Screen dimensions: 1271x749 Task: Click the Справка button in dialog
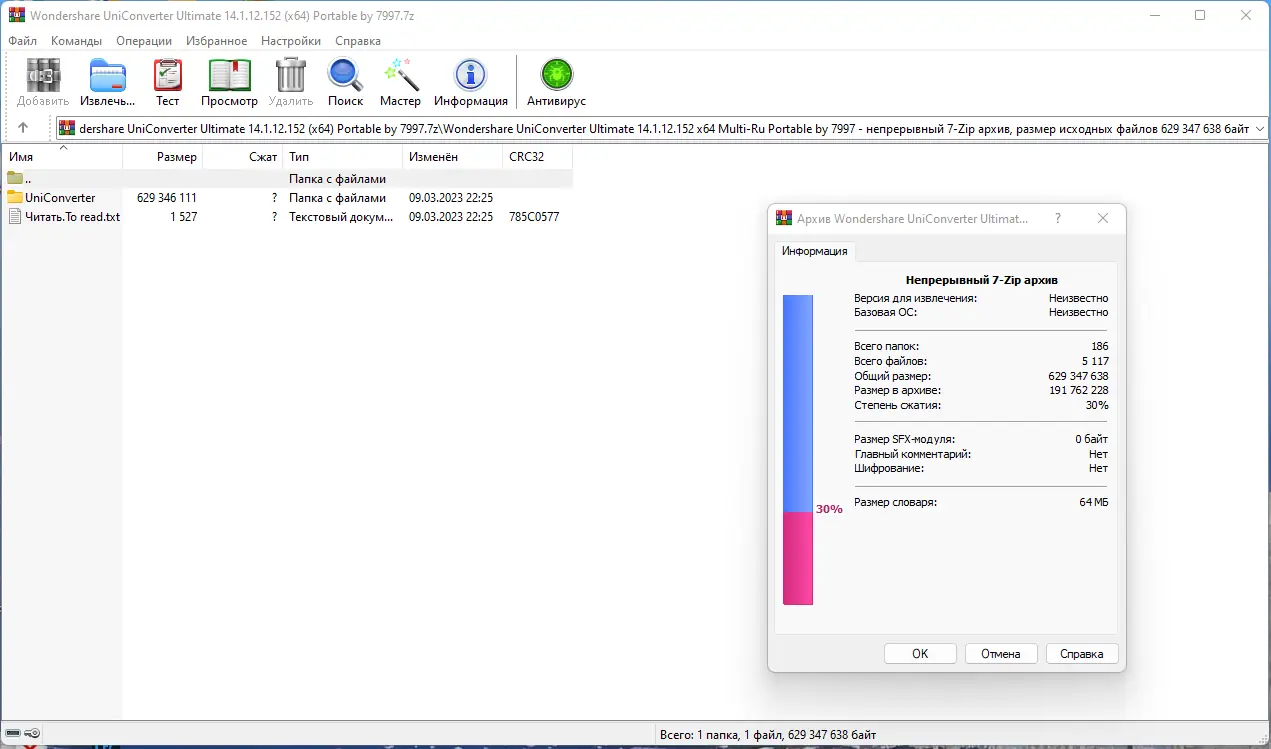1081,653
